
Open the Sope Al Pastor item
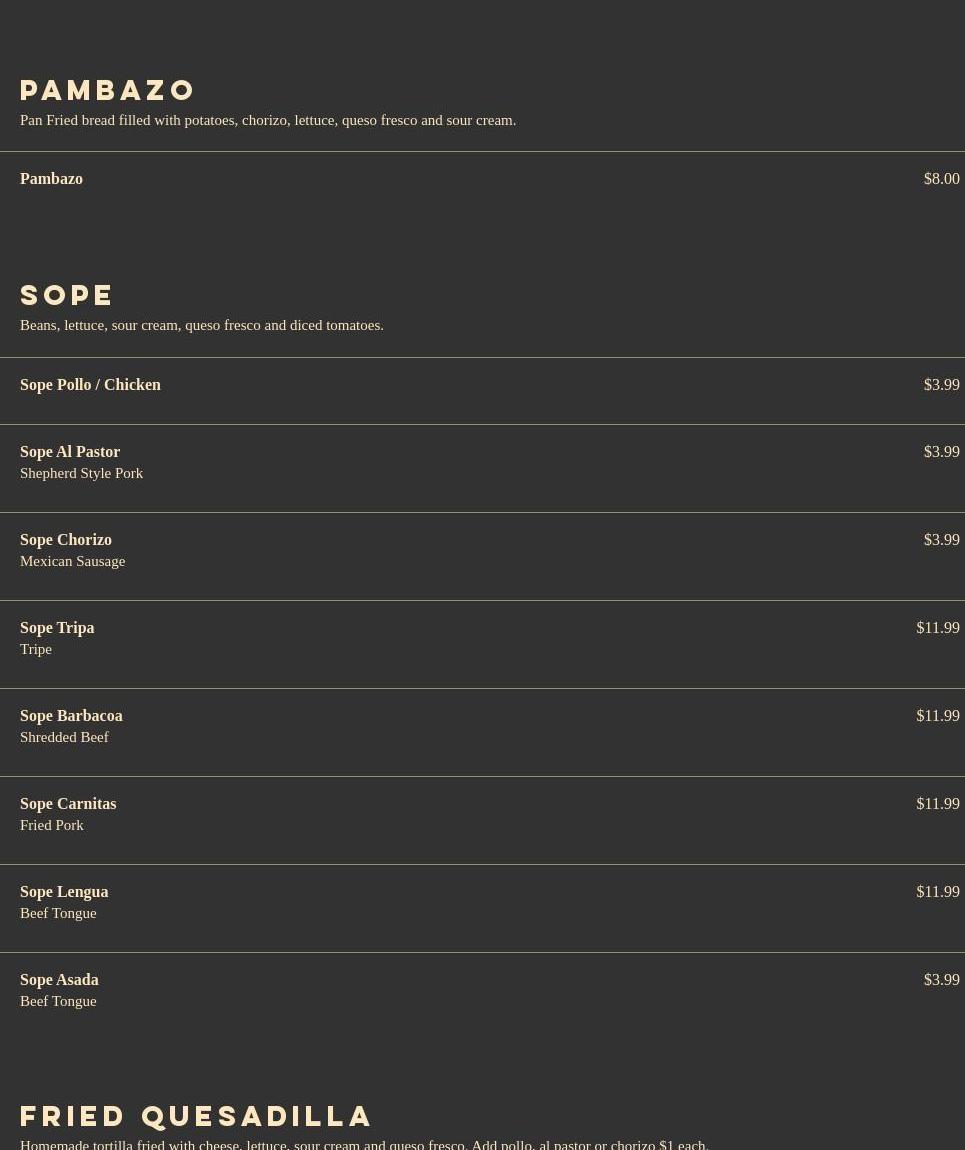[x=70, y=452]
